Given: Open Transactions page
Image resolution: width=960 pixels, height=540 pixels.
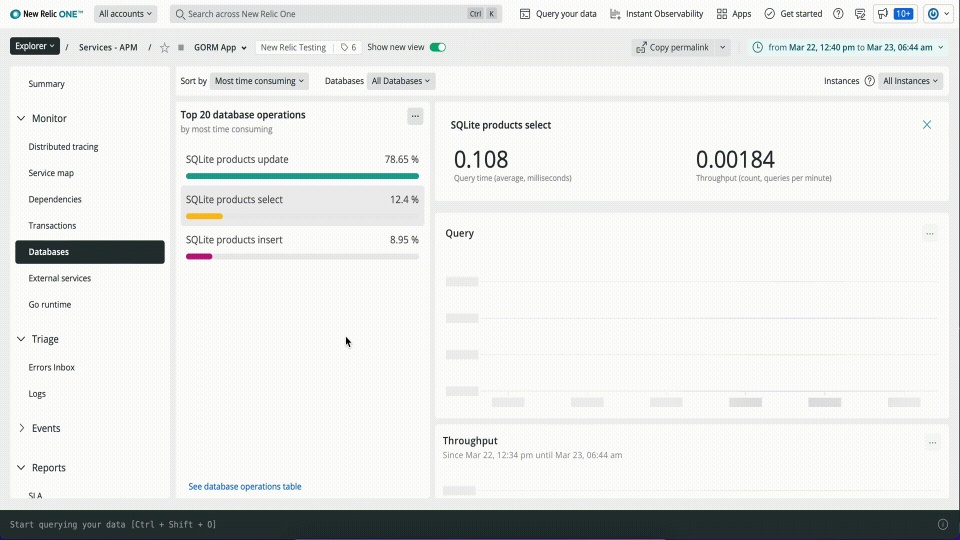Looking at the screenshot, I should [x=52, y=226].
